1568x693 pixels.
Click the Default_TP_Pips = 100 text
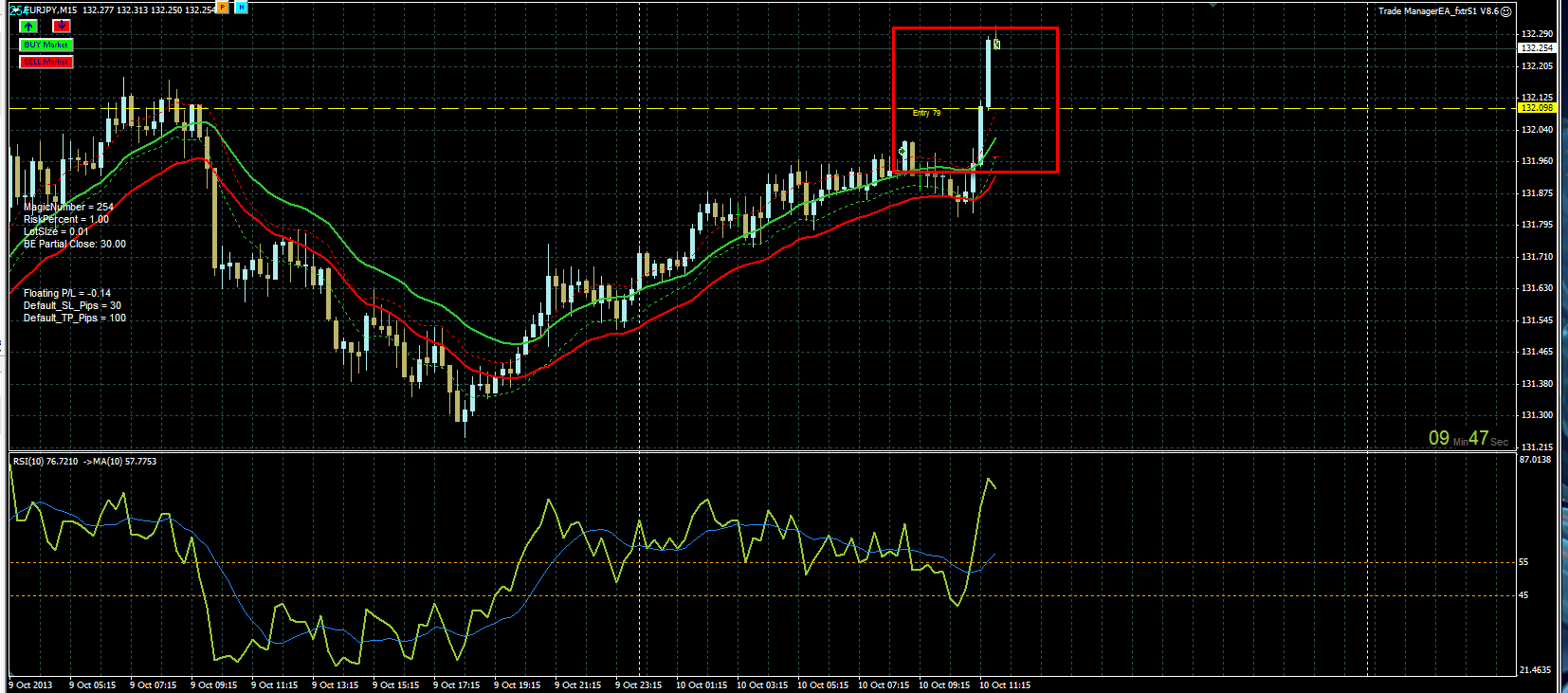(x=75, y=318)
